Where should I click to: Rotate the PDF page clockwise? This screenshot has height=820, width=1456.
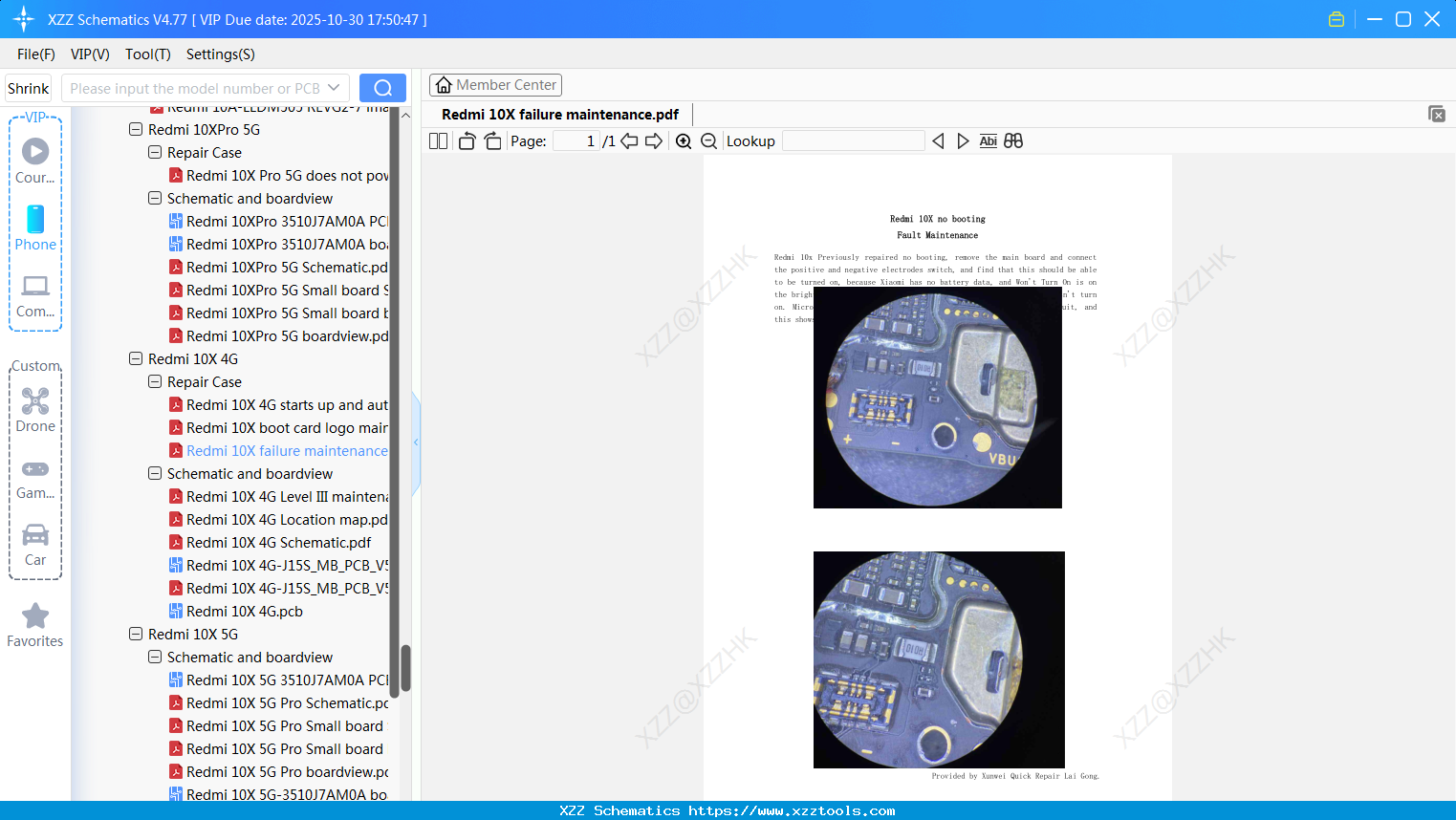click(493, 141)
